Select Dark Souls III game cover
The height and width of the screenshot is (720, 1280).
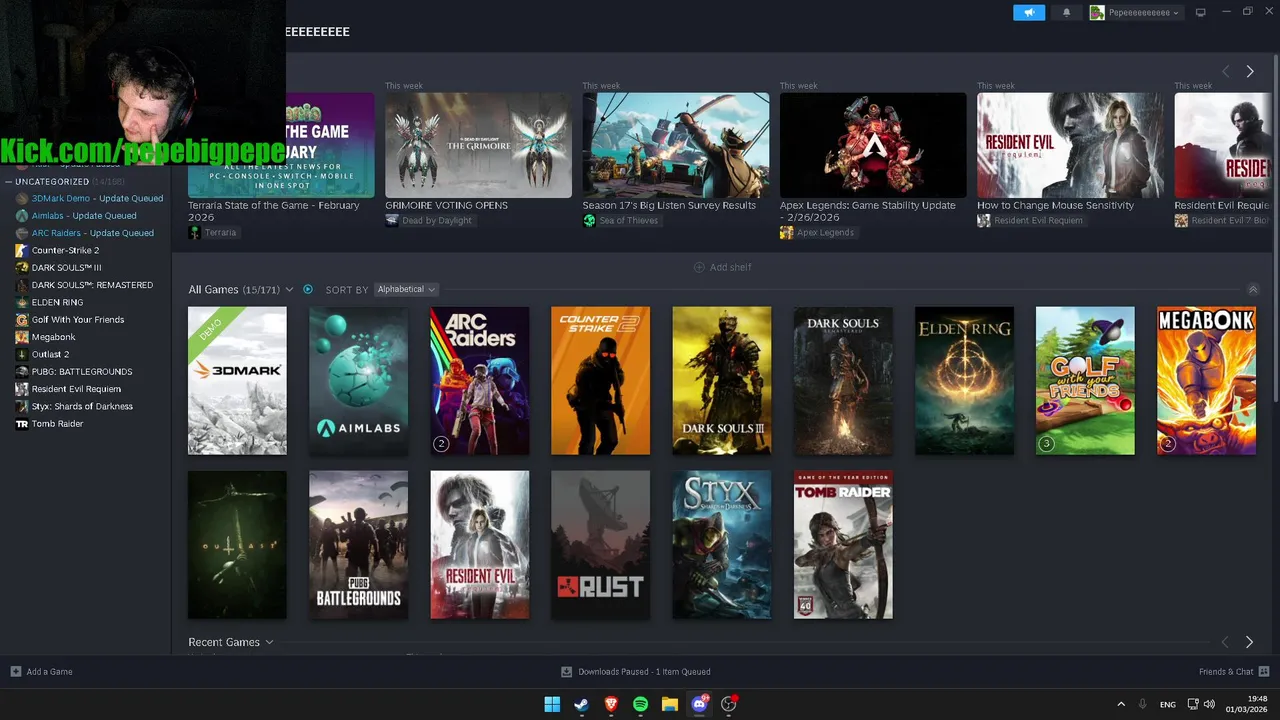coord(721,380)
